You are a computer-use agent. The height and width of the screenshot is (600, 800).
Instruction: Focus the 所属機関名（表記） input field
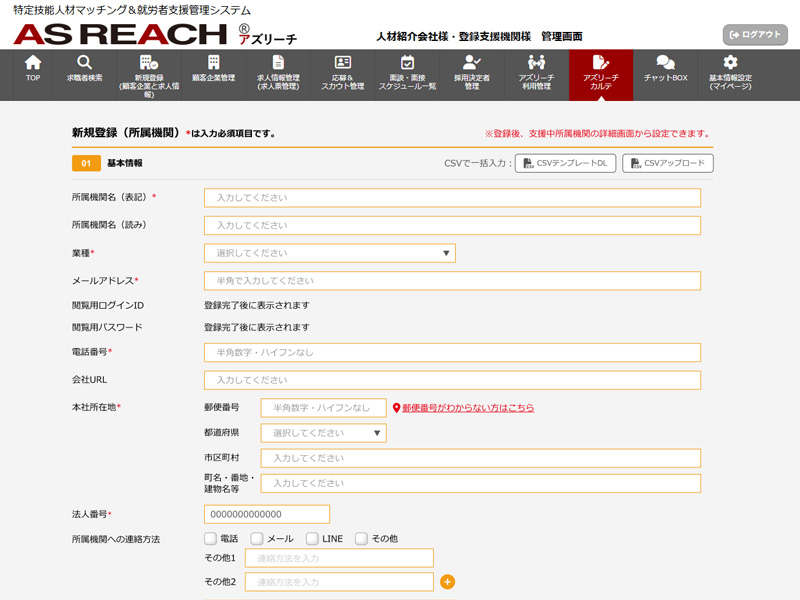point(453,198)
